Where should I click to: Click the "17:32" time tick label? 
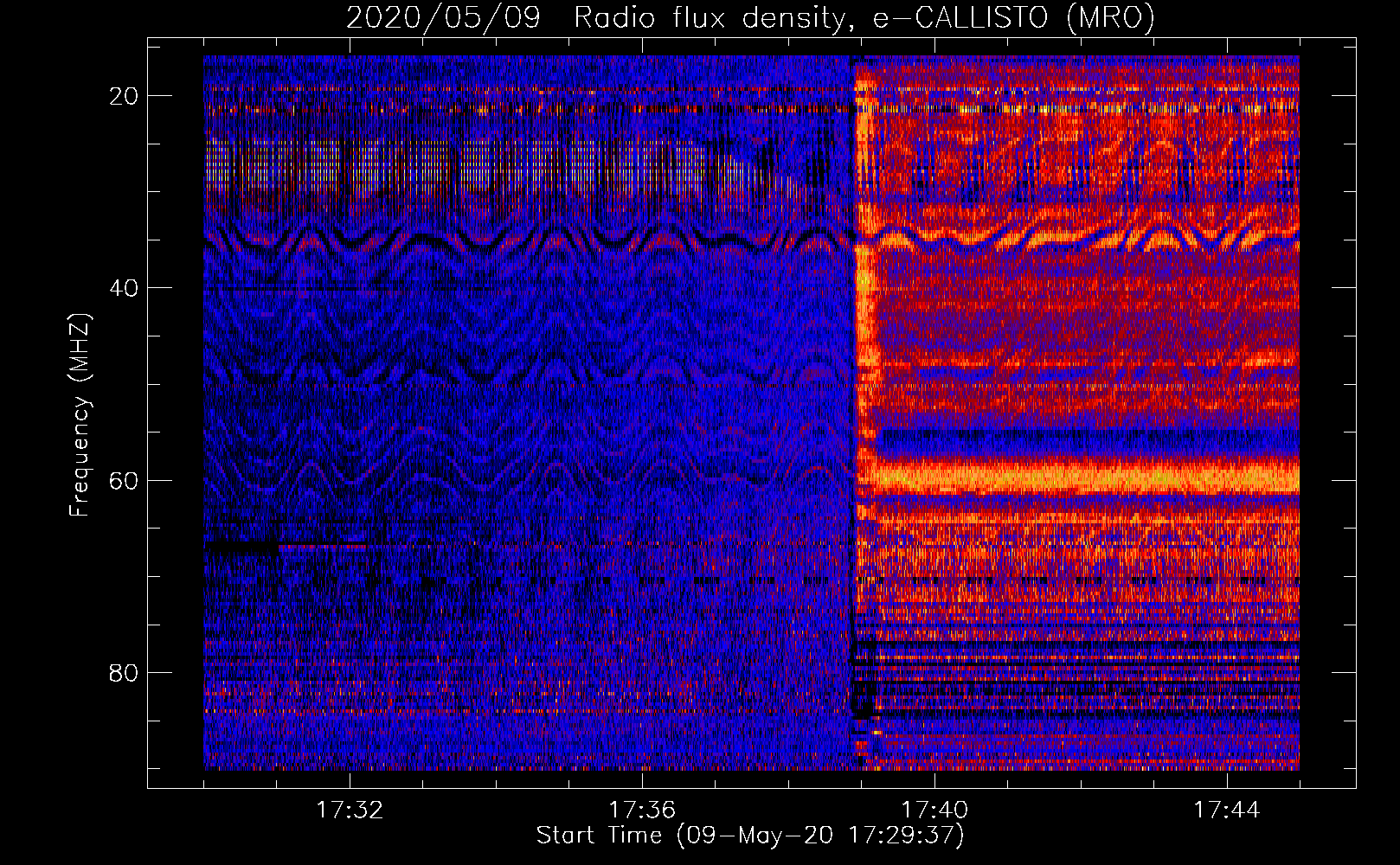pos(350,811)
